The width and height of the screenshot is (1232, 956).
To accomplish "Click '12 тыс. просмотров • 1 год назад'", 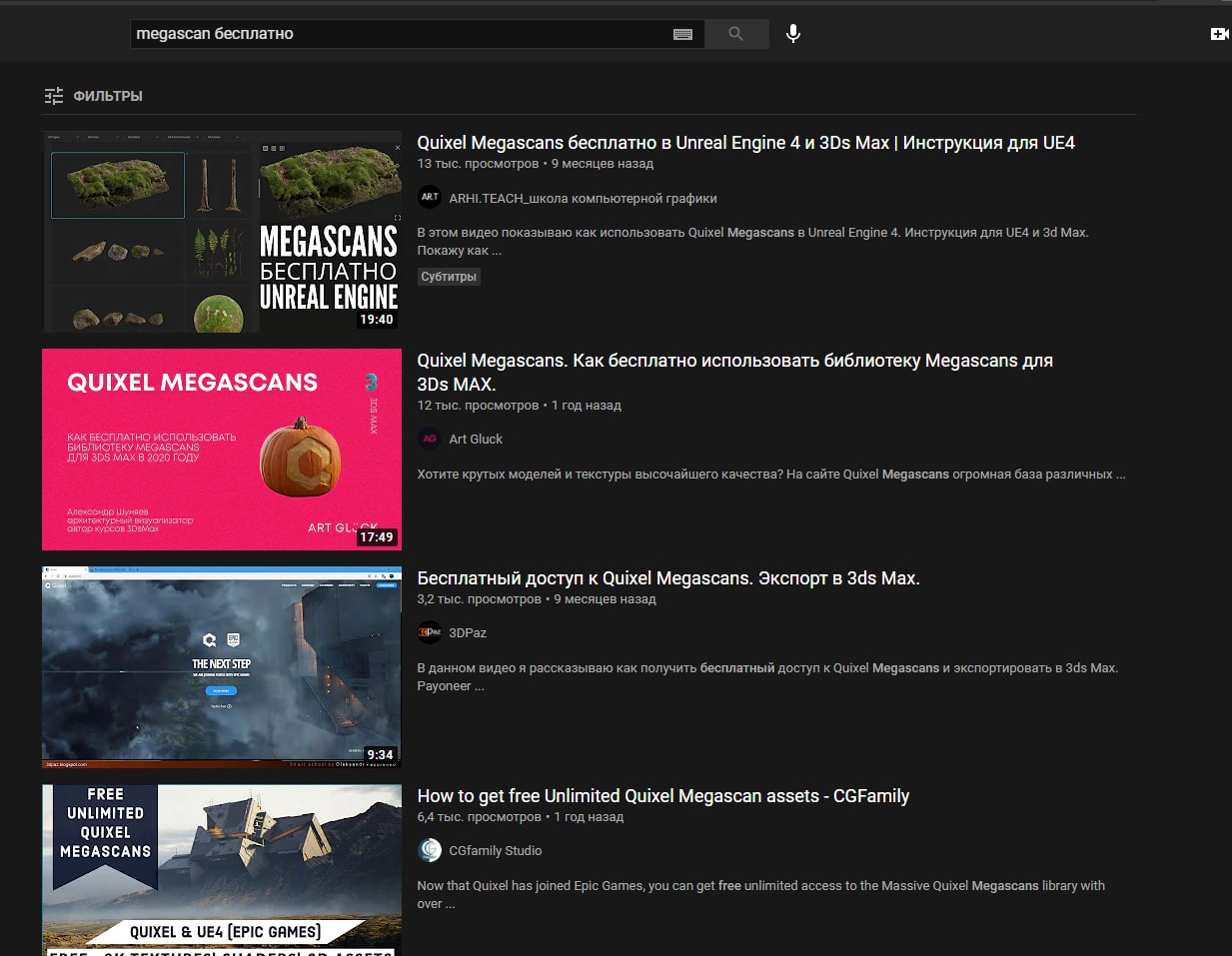I will (519, 406).
